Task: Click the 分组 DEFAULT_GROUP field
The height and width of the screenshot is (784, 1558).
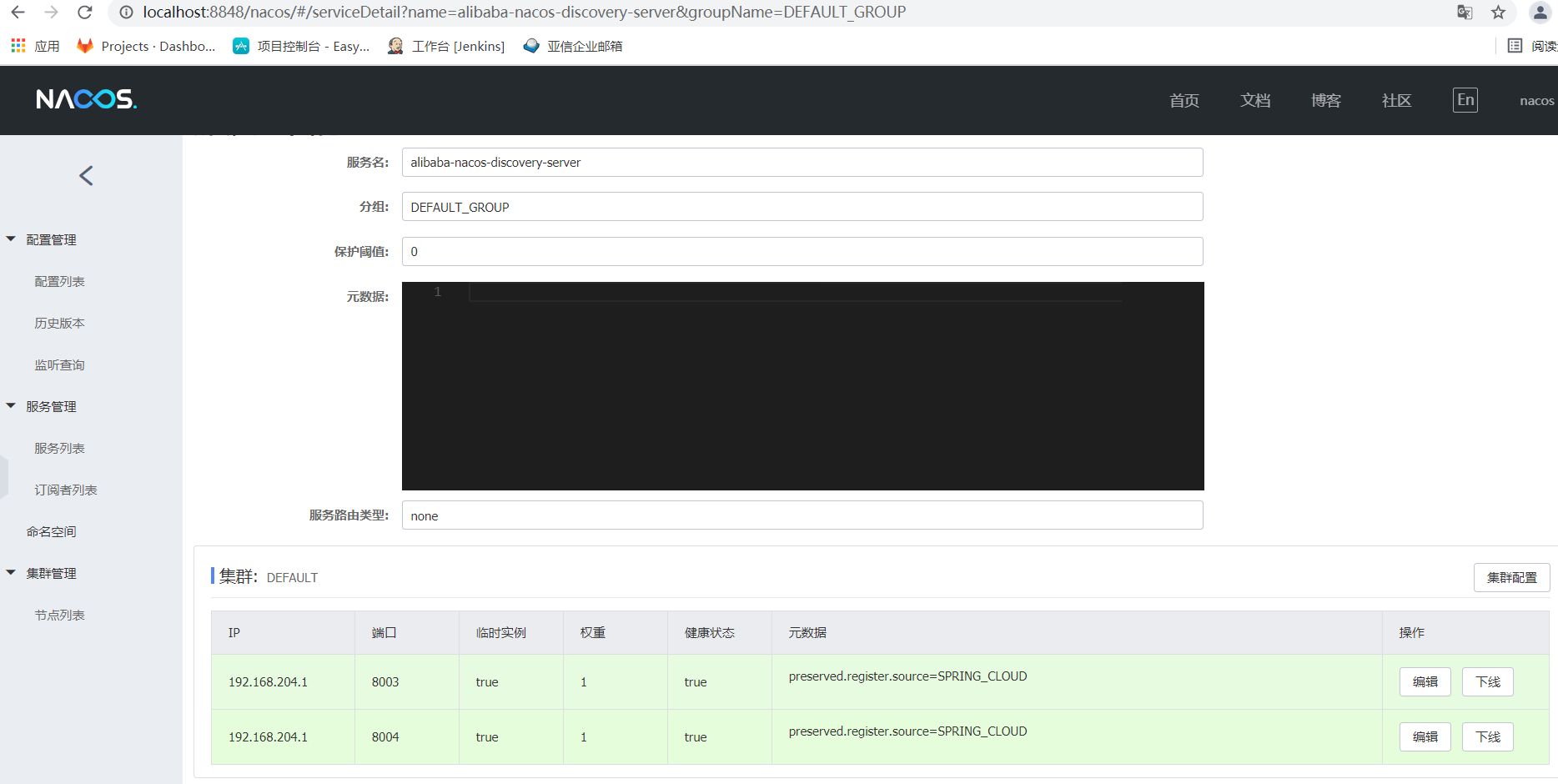Action: (802, 207)
